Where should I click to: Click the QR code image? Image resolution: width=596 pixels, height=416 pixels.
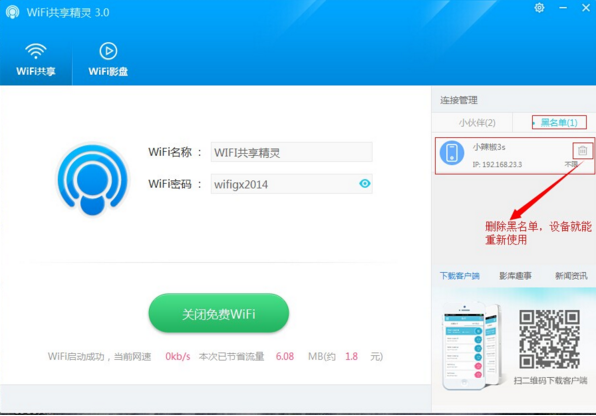click(x=549, y=339)
